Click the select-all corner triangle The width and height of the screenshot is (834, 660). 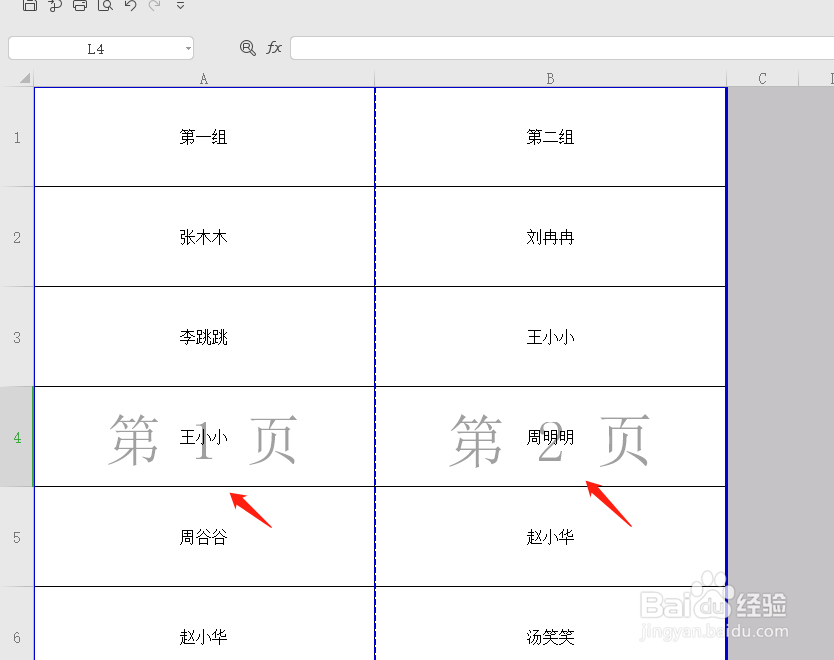(24, 79)
